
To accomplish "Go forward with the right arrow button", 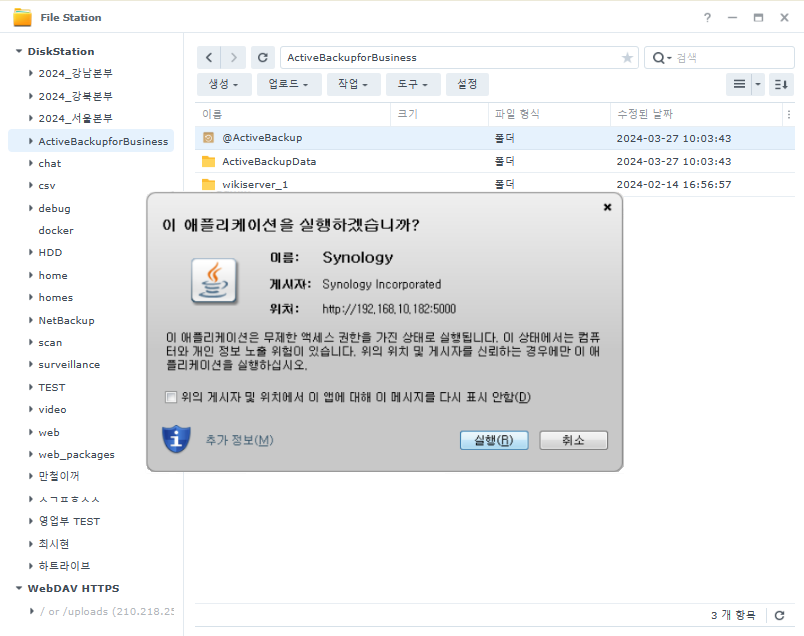I will point(234,57).
